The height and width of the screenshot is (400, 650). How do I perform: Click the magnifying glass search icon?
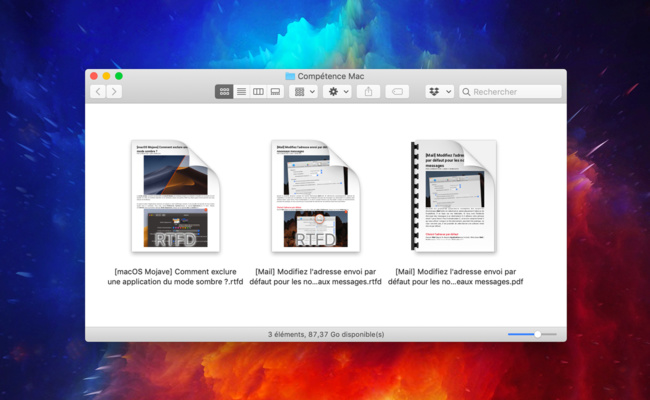tap(466, 91)
